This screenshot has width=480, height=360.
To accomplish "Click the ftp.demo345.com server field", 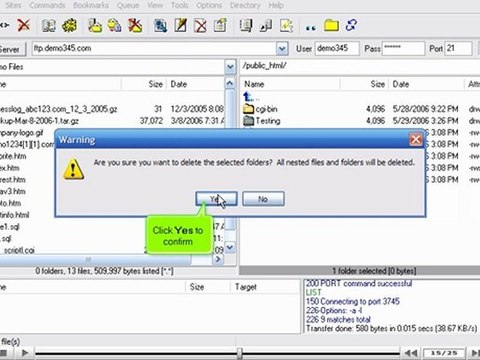I will pyautogui.click(x=154, y=49).
